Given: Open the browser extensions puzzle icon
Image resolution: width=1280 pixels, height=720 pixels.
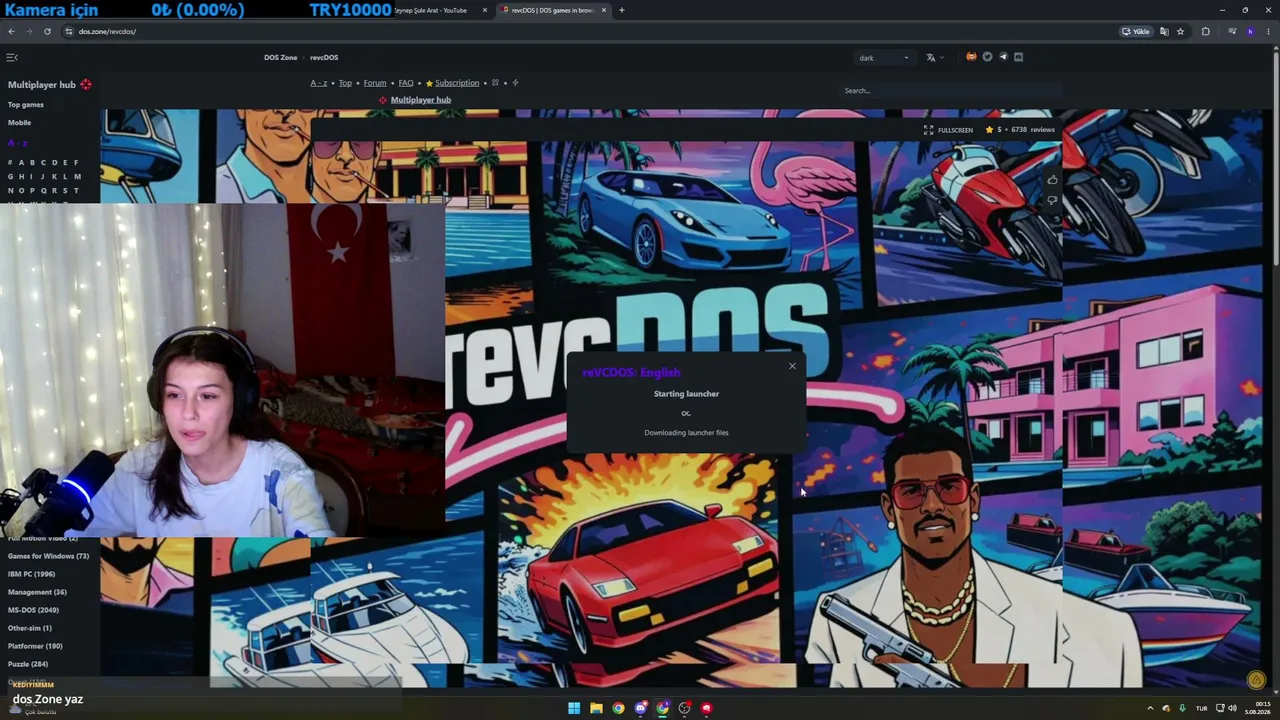Looking at the screenshot, I should click(1205, 32).
